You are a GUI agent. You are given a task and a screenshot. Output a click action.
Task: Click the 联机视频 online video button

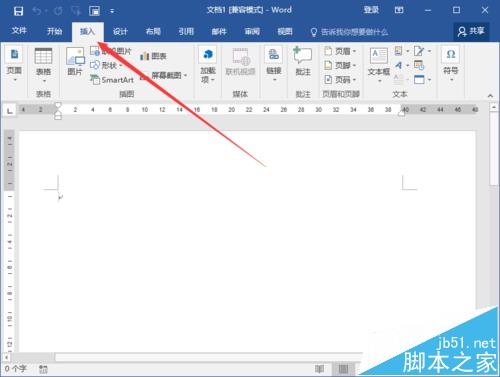[240, 62]
